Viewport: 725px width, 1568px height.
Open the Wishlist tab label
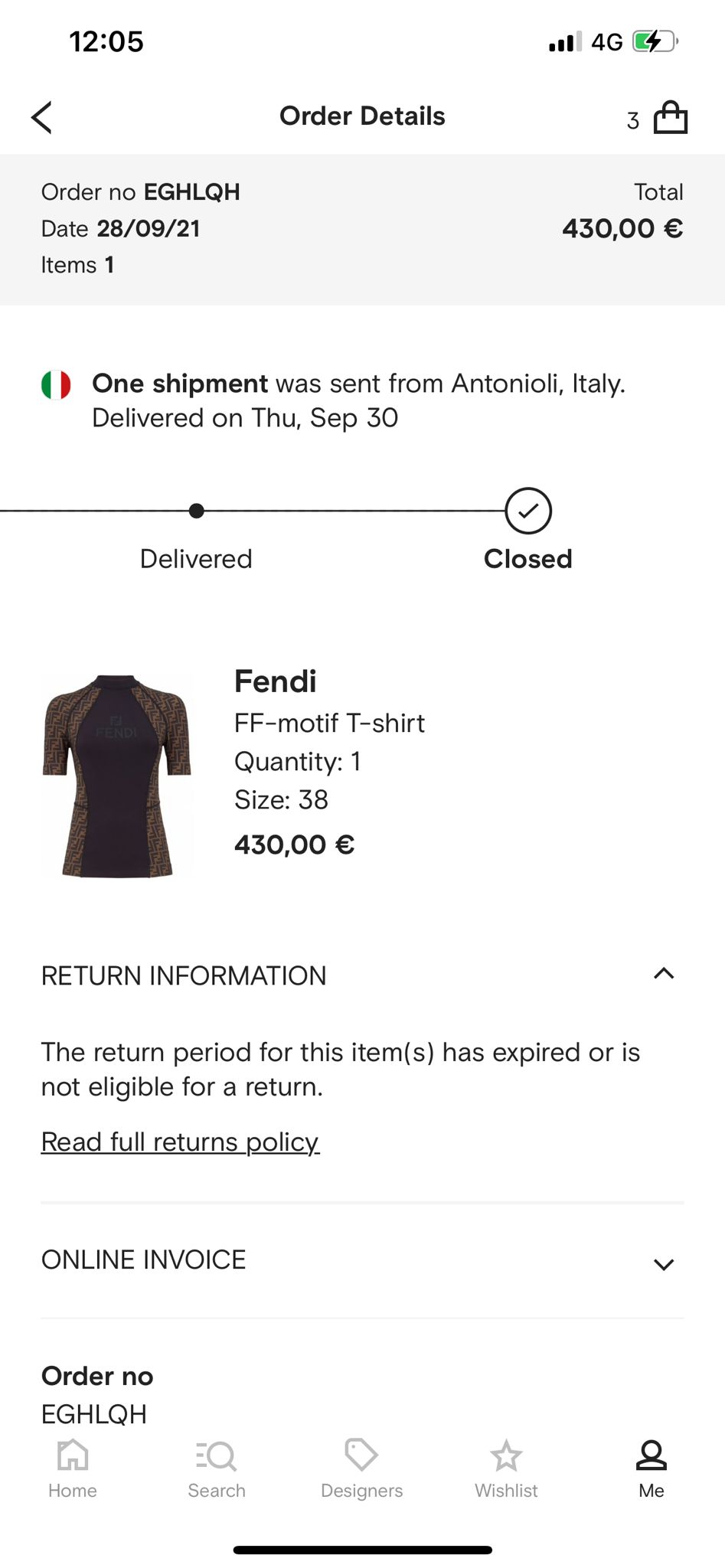pyautogui.click(x=506, y=1491)
